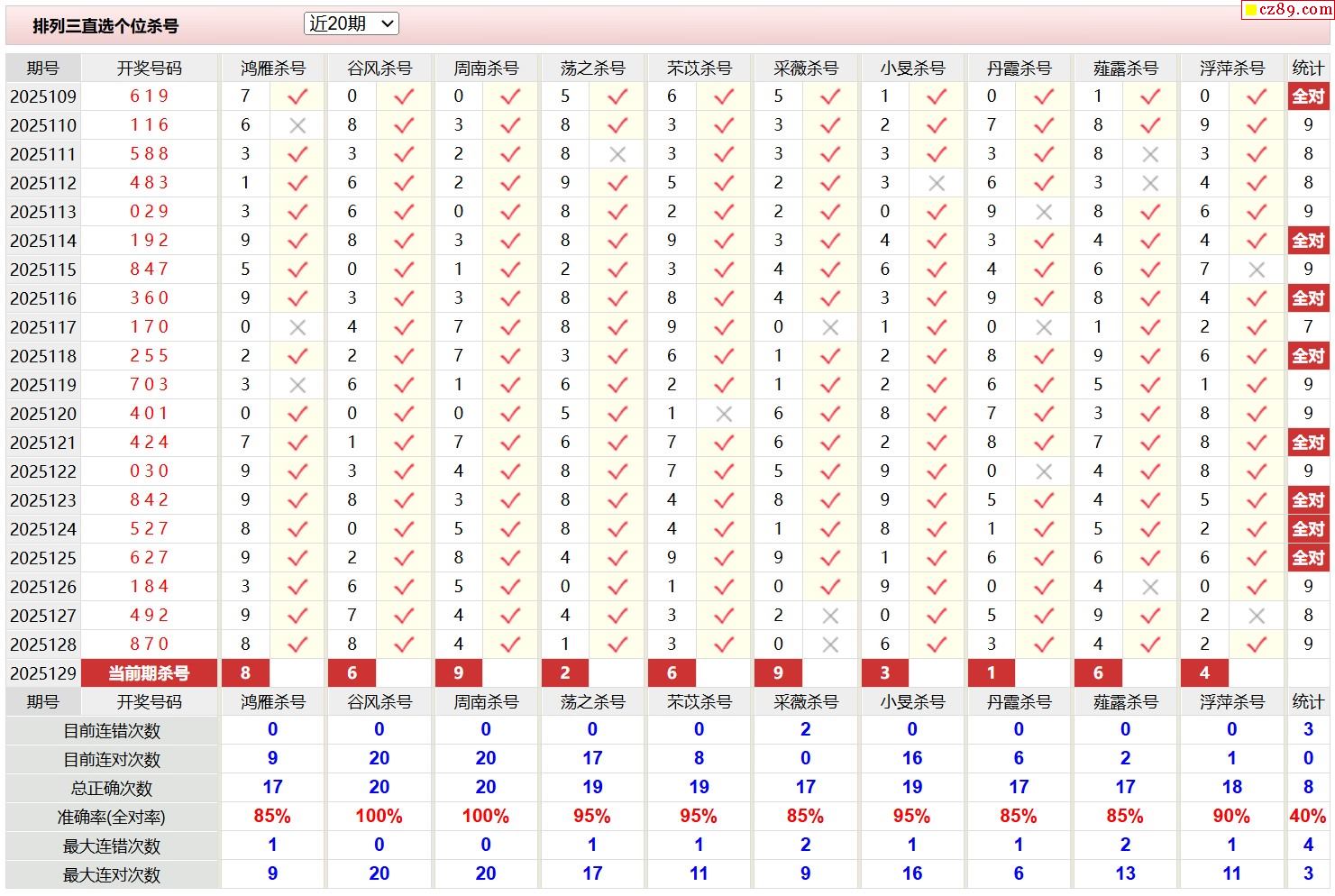The height and width of the screenshot is (896, 1335).
Task: Click the page title 排列三直选个位杀号
Action: [x=105, y=26]
